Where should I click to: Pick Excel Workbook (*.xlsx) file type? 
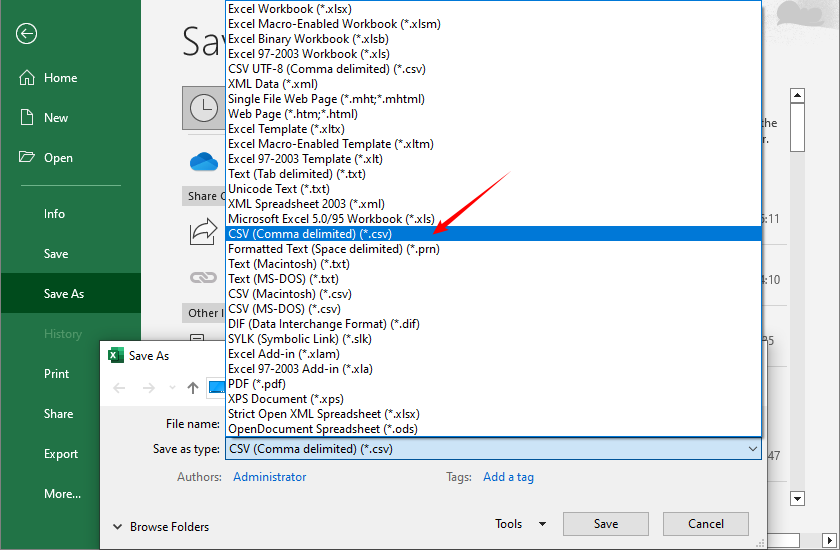[283, 9]
